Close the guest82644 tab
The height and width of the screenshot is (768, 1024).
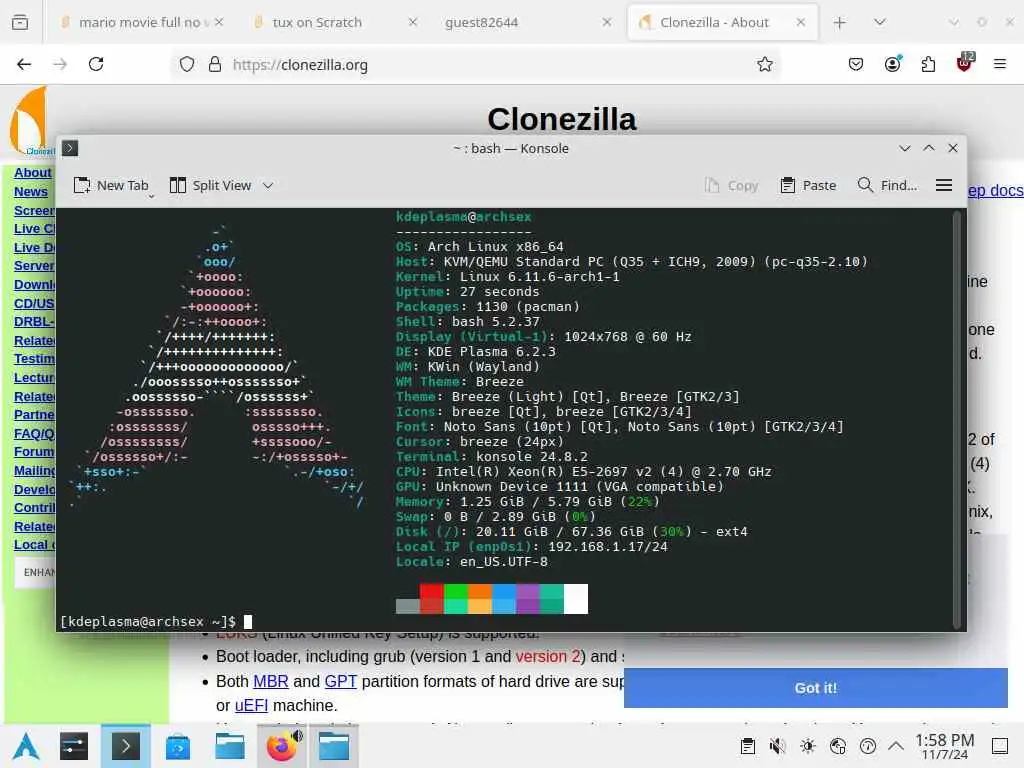click(607, 22)
